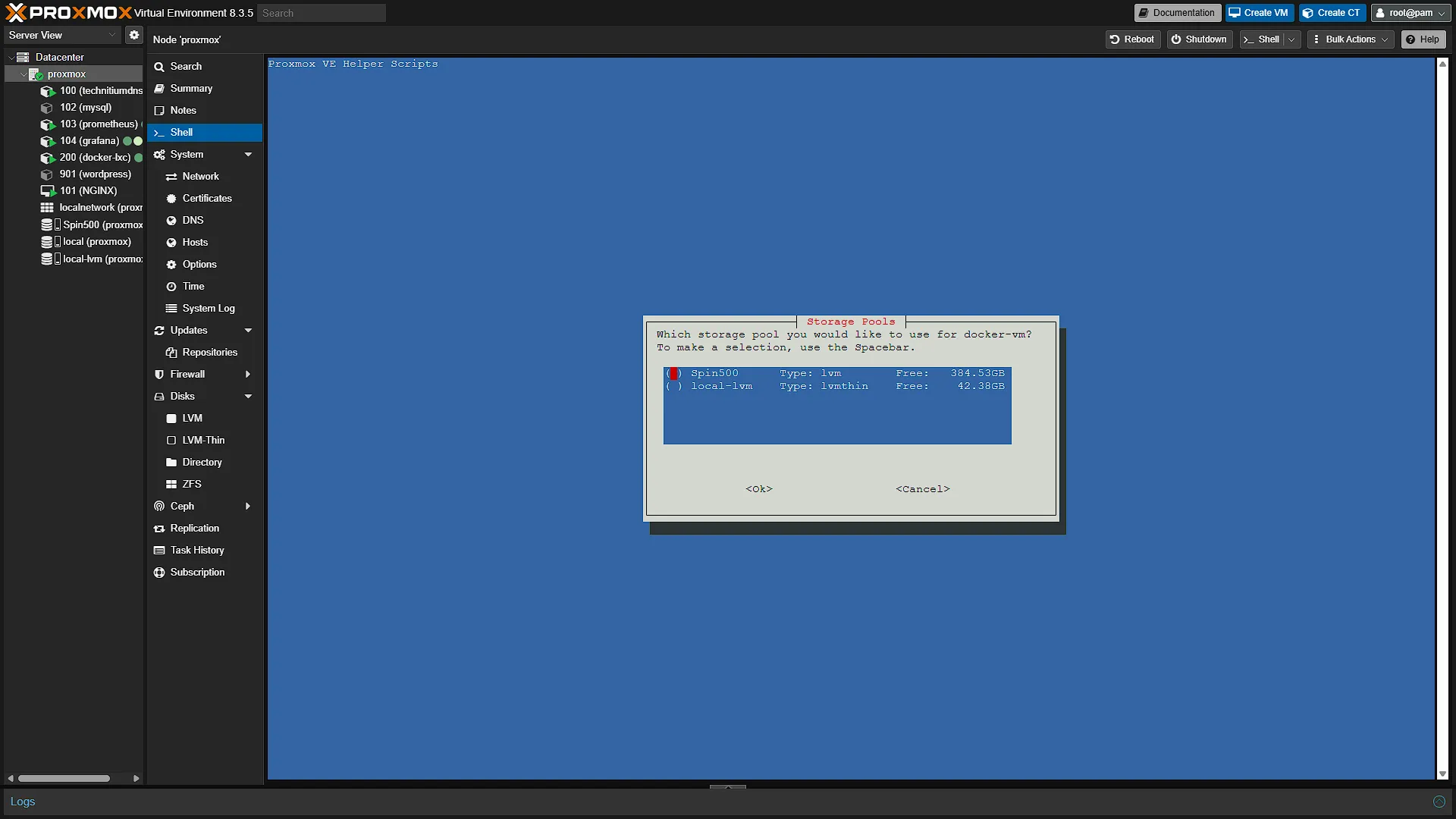This screenshot has height=819, width=1456.
Task: Click the console scroll down arrow
Action: (x=1442, y=774)
